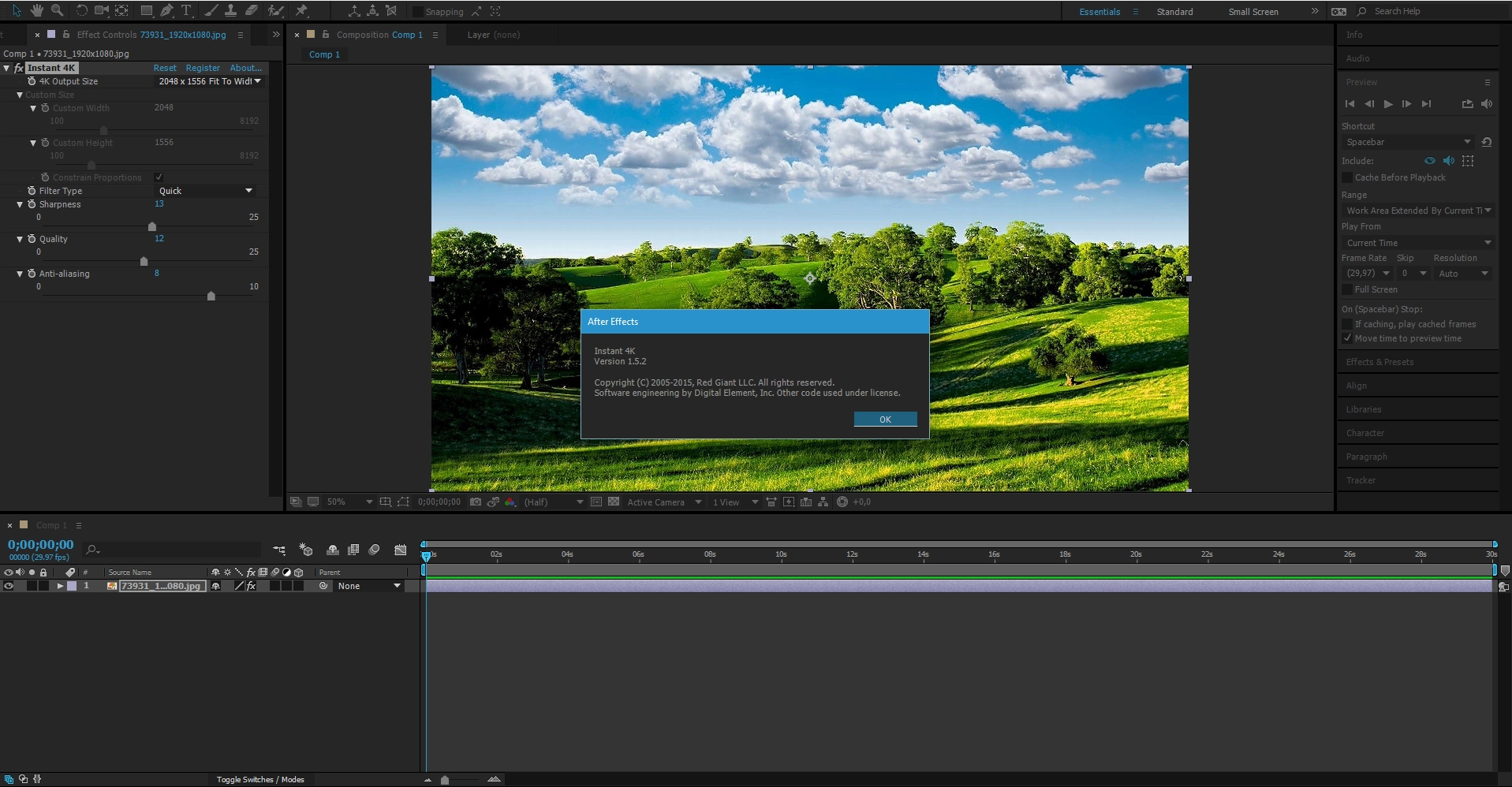Open the composition flowchart icon in viewer
Image resolution: width=1512 pixels, height=787 pixels.
pyautogui.click(x=823, y=502)
